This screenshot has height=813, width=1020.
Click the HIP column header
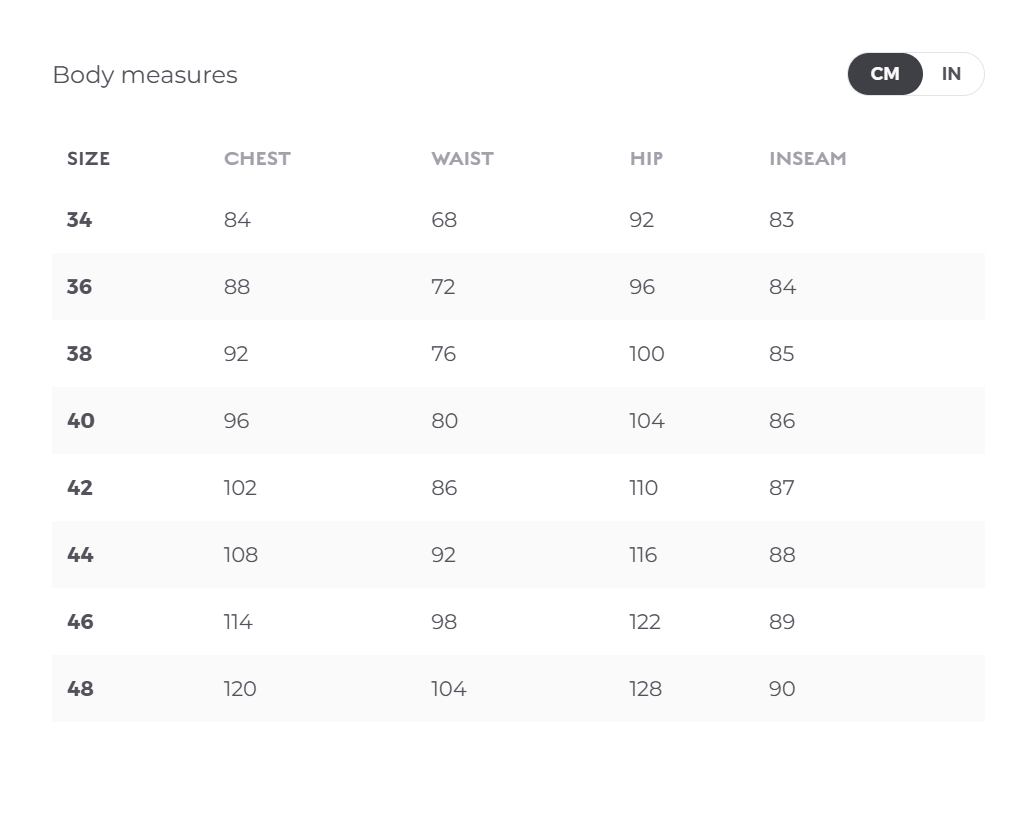646,159
